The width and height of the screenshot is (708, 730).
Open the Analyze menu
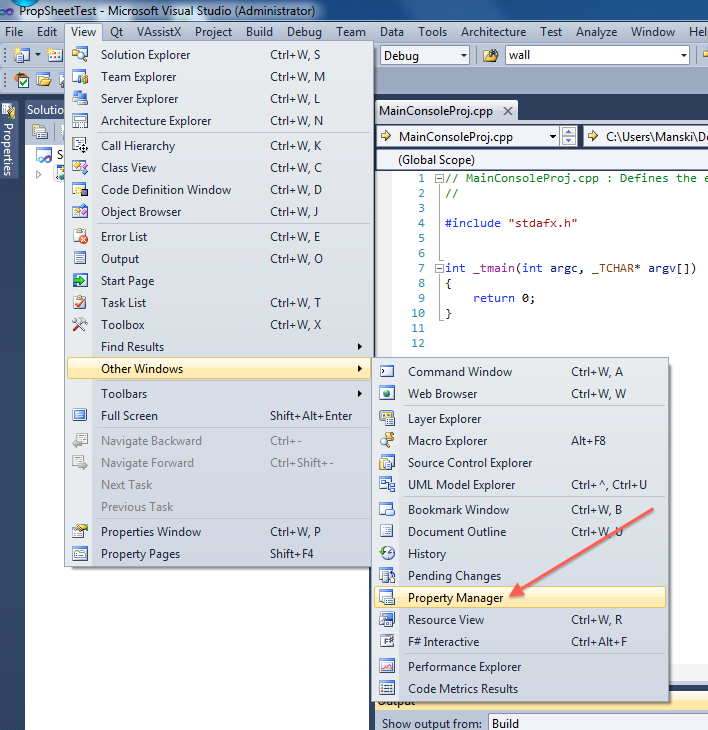point(596,32)
